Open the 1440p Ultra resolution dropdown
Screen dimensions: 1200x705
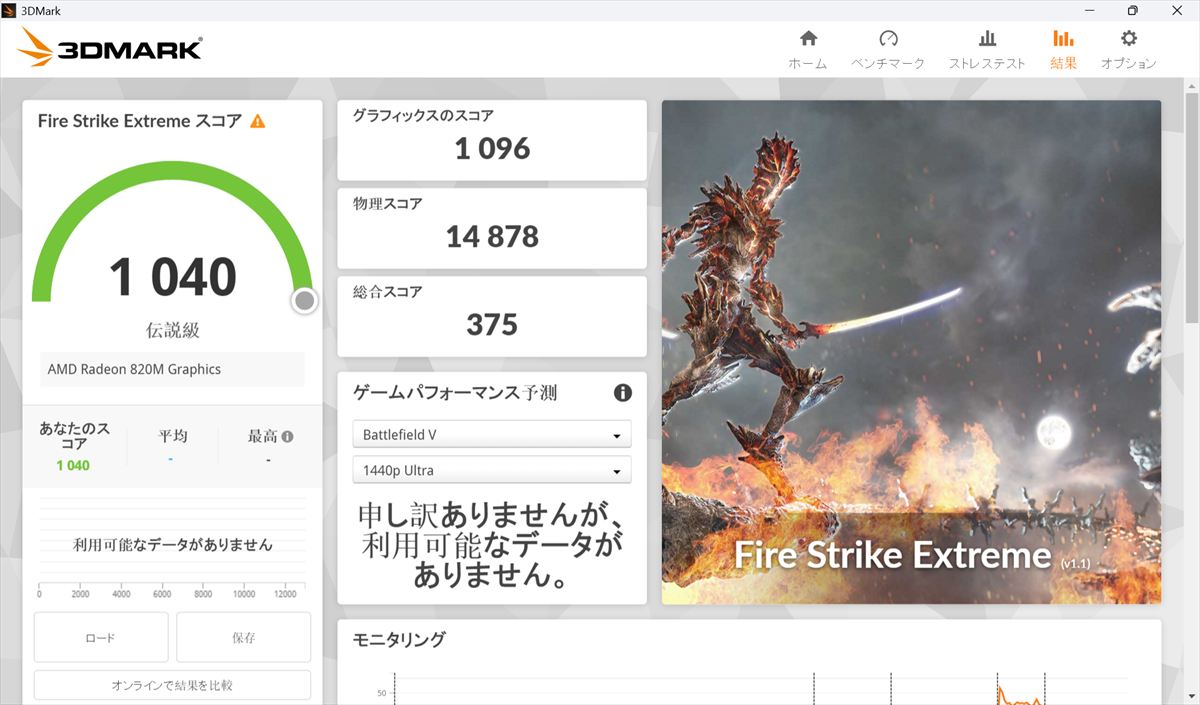tap(491, 470)
